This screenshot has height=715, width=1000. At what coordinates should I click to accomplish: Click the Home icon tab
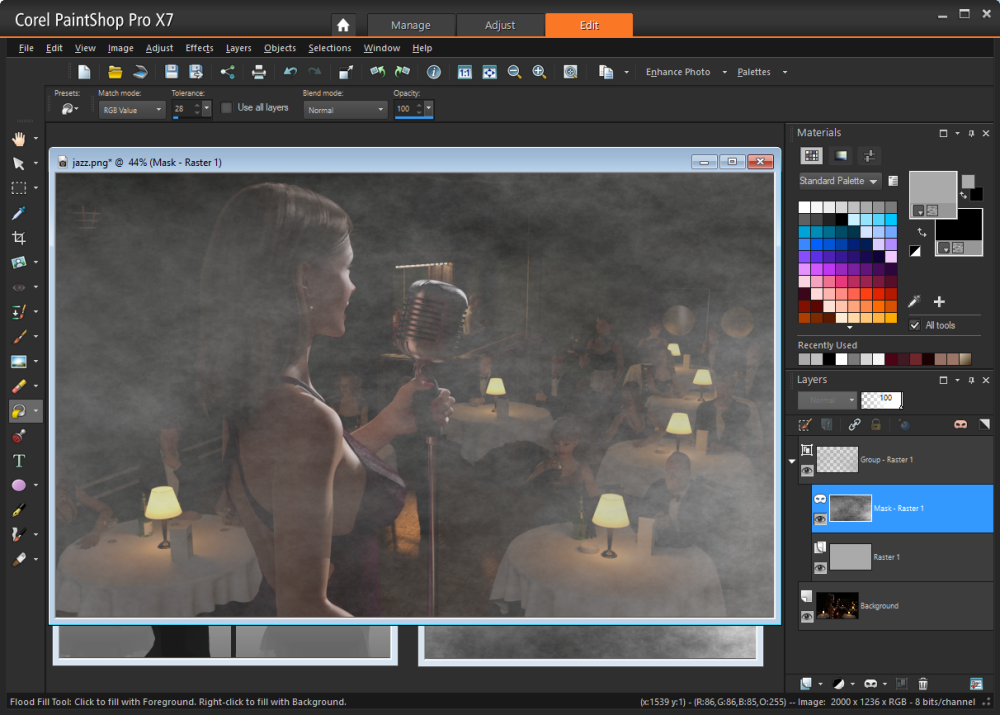point(343,25)
